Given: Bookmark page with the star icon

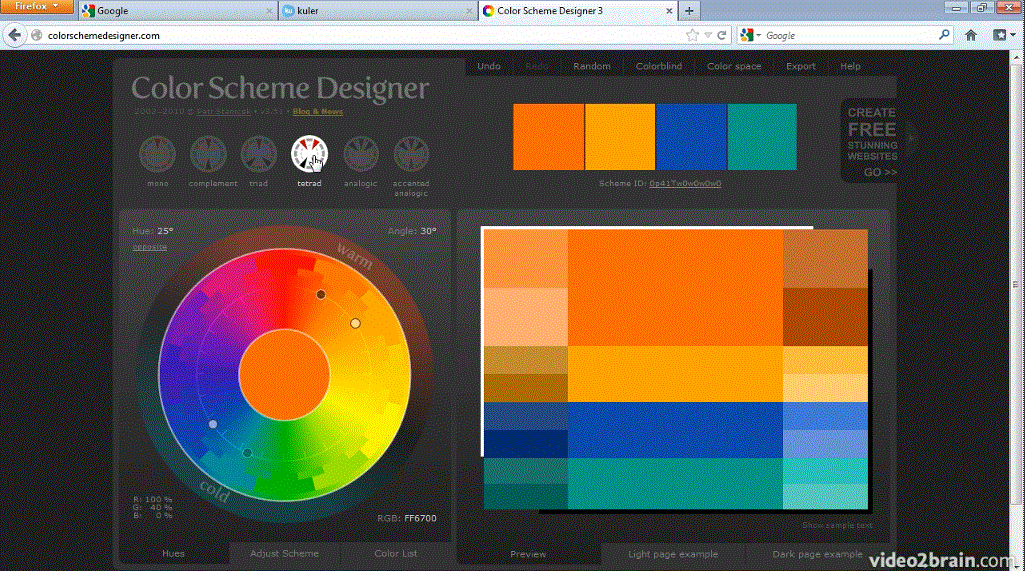Looking at the screenshot, I should click(692, 35).
